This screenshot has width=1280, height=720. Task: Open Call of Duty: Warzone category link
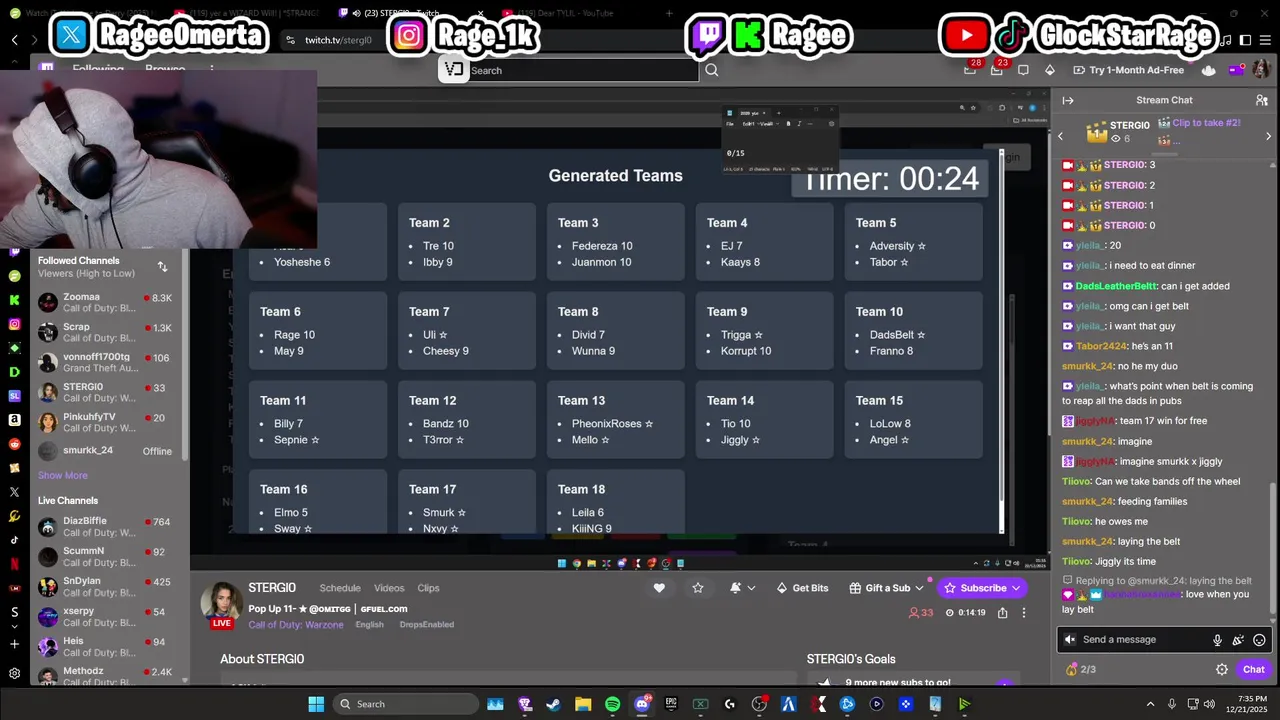click(296, 625)
